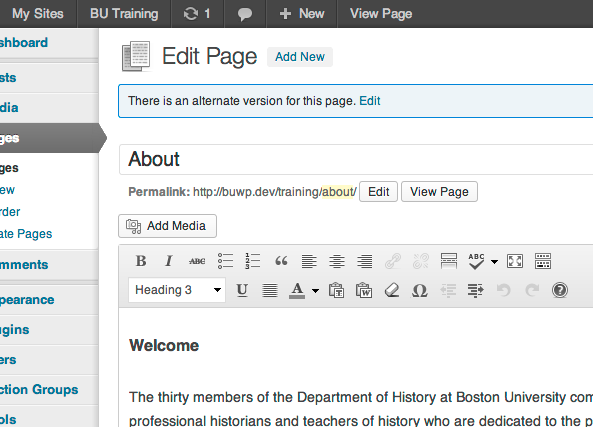593x427 pixels.
Task: Paste from Word using clipboard icon
Action: pos(364,290)
